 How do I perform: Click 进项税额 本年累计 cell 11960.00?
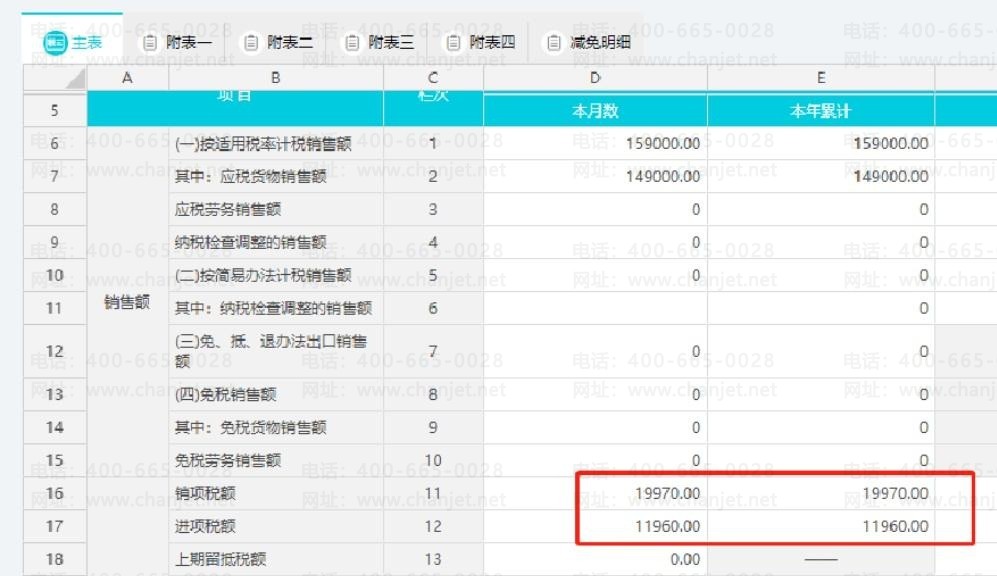[x=821, y=526]
